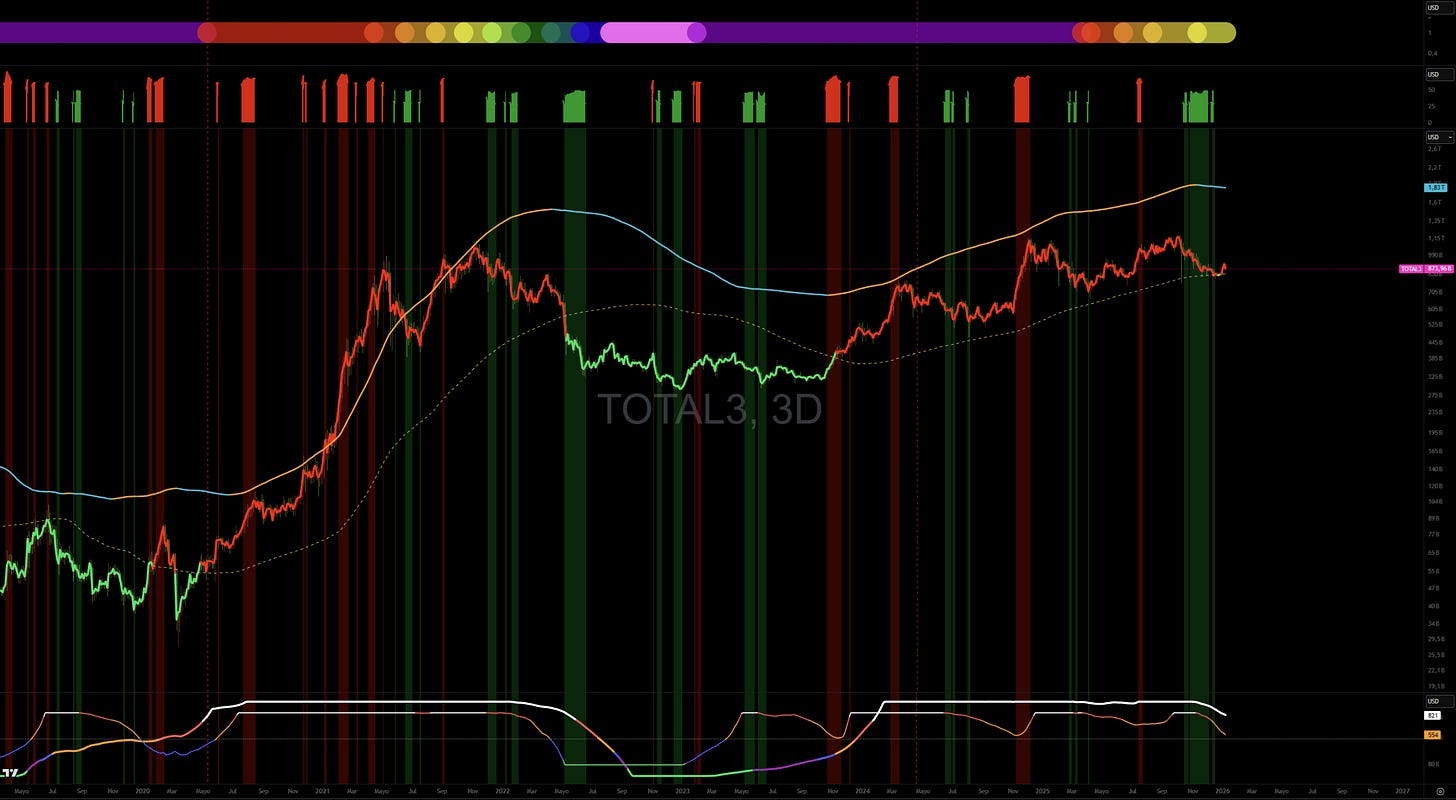Click the 34 B price scale level
The image size is (1456, 800).
click(x=1434, y=623)
